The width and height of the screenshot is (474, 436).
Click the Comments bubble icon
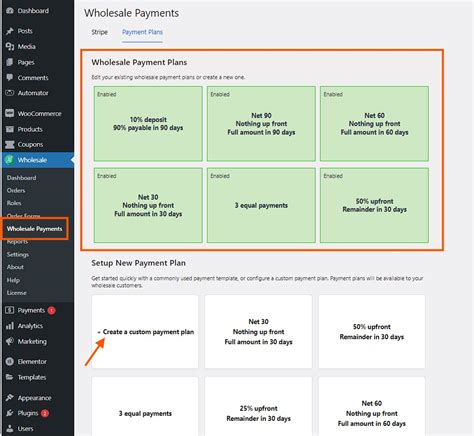10,77
